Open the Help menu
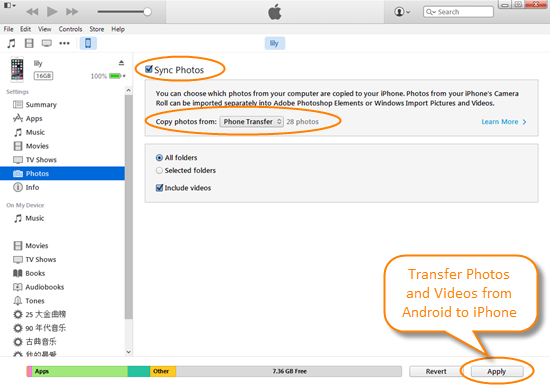Image resolution: width=550 pixels, height=386 pixels. point(118,29)
